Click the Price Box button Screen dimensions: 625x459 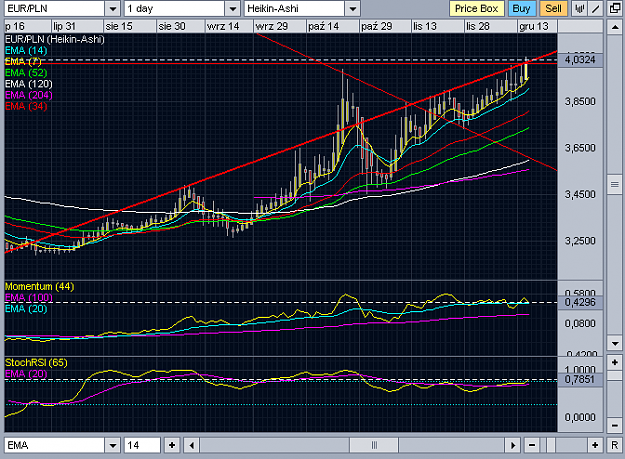click(477, 8)
